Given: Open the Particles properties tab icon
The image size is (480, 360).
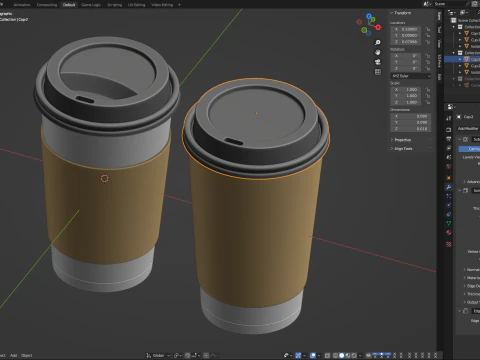Looking at the screenshot, I should click(449, 196).
